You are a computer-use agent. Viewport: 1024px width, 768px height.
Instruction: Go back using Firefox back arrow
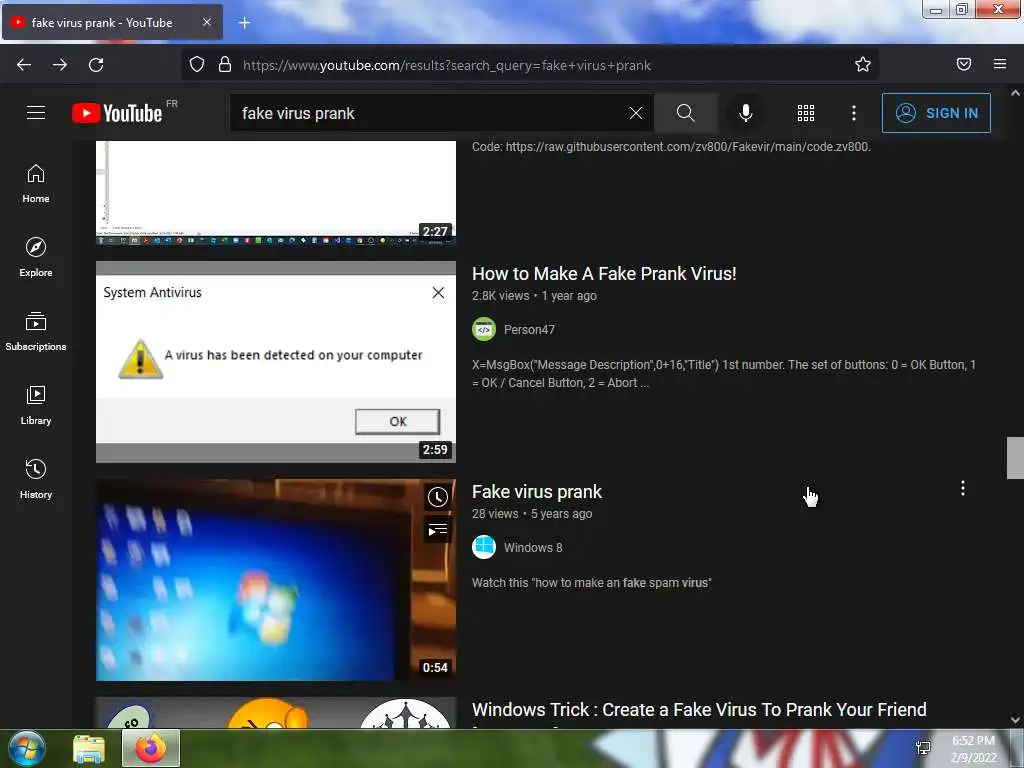[24, 65]
